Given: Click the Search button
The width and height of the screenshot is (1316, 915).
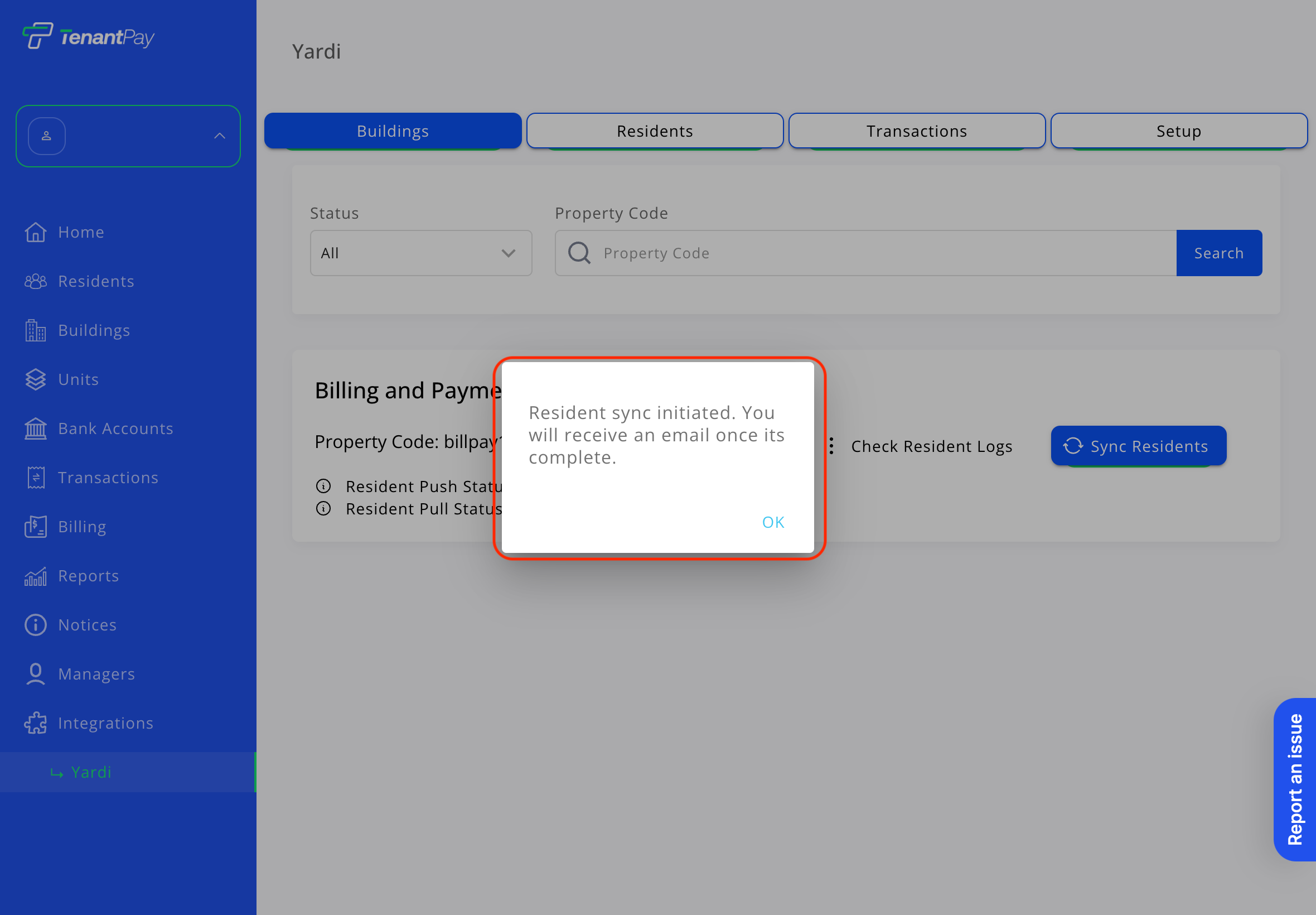Looking at the screenshot, I should tap(1218, 253).
